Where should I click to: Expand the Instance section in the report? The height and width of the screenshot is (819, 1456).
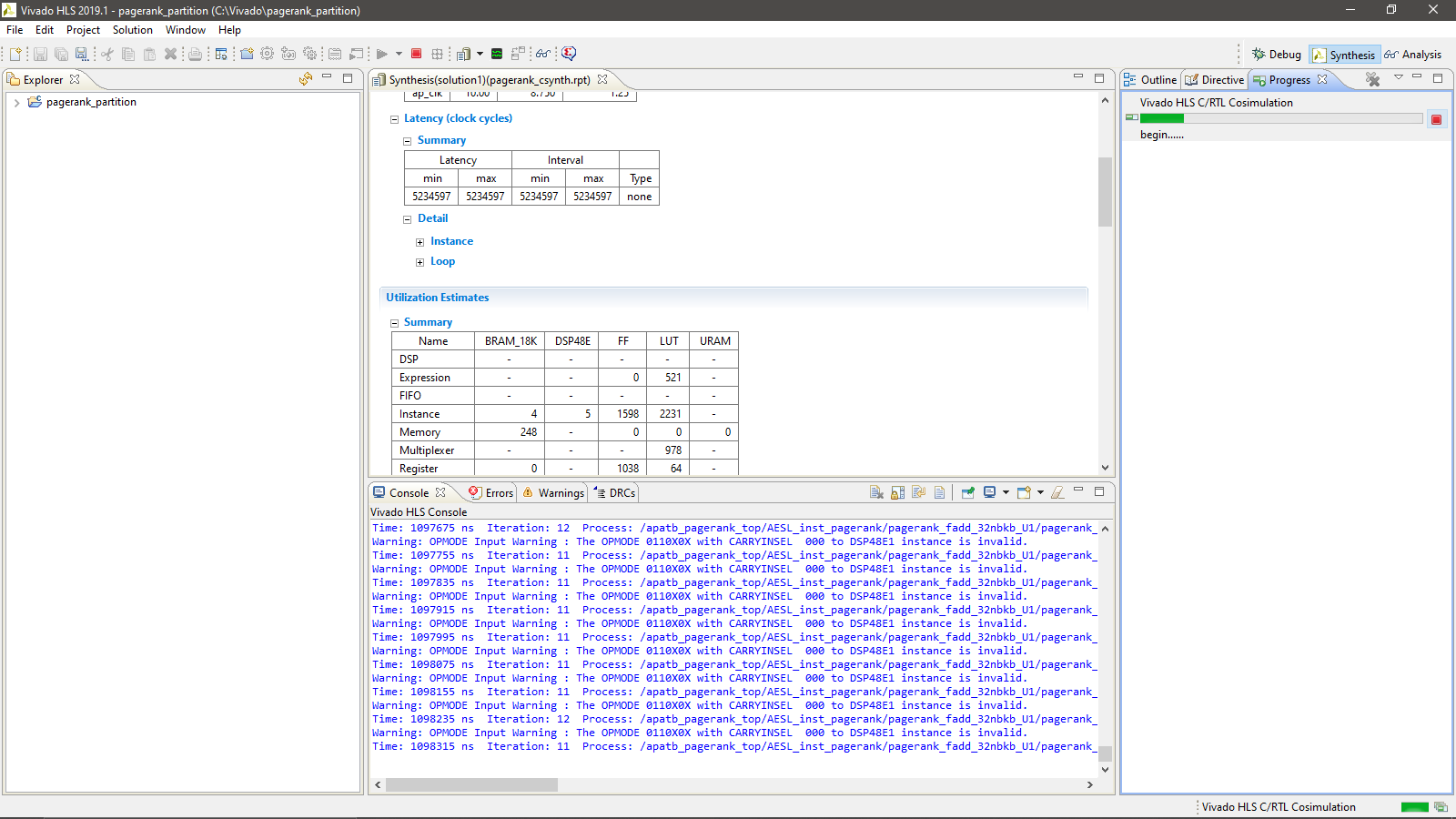[x=418, y=240]
